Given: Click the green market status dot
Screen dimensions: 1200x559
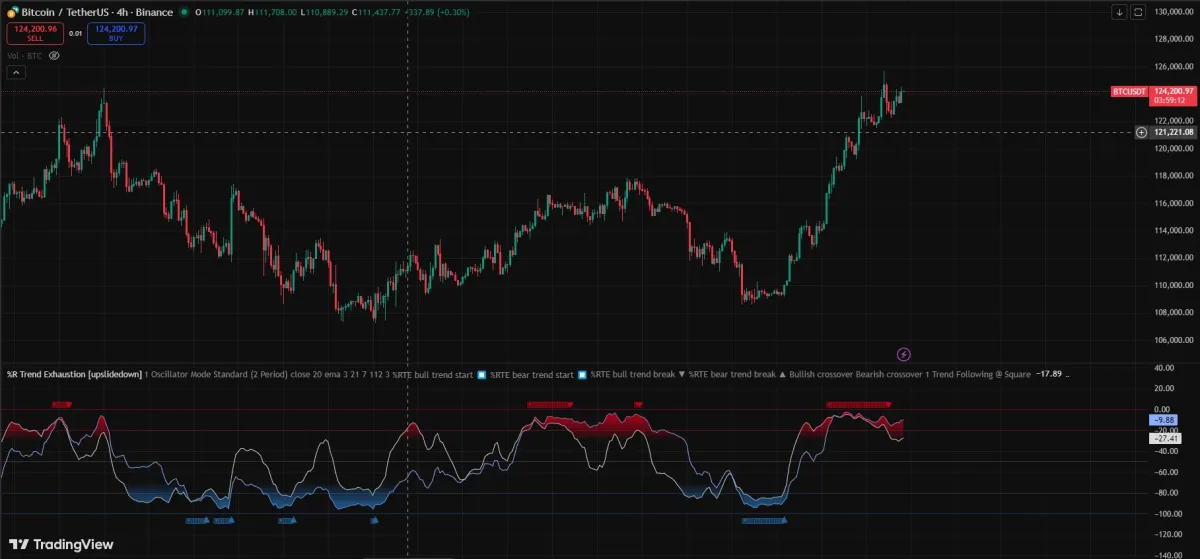Looking at the screenshot, I should coord(184,12).
